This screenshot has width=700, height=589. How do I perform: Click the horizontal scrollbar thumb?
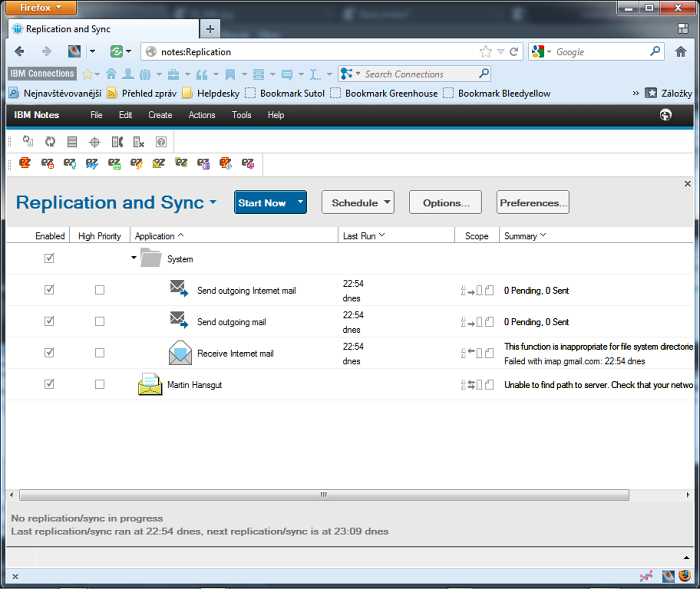pyautogui.click(x=324, y=495)
